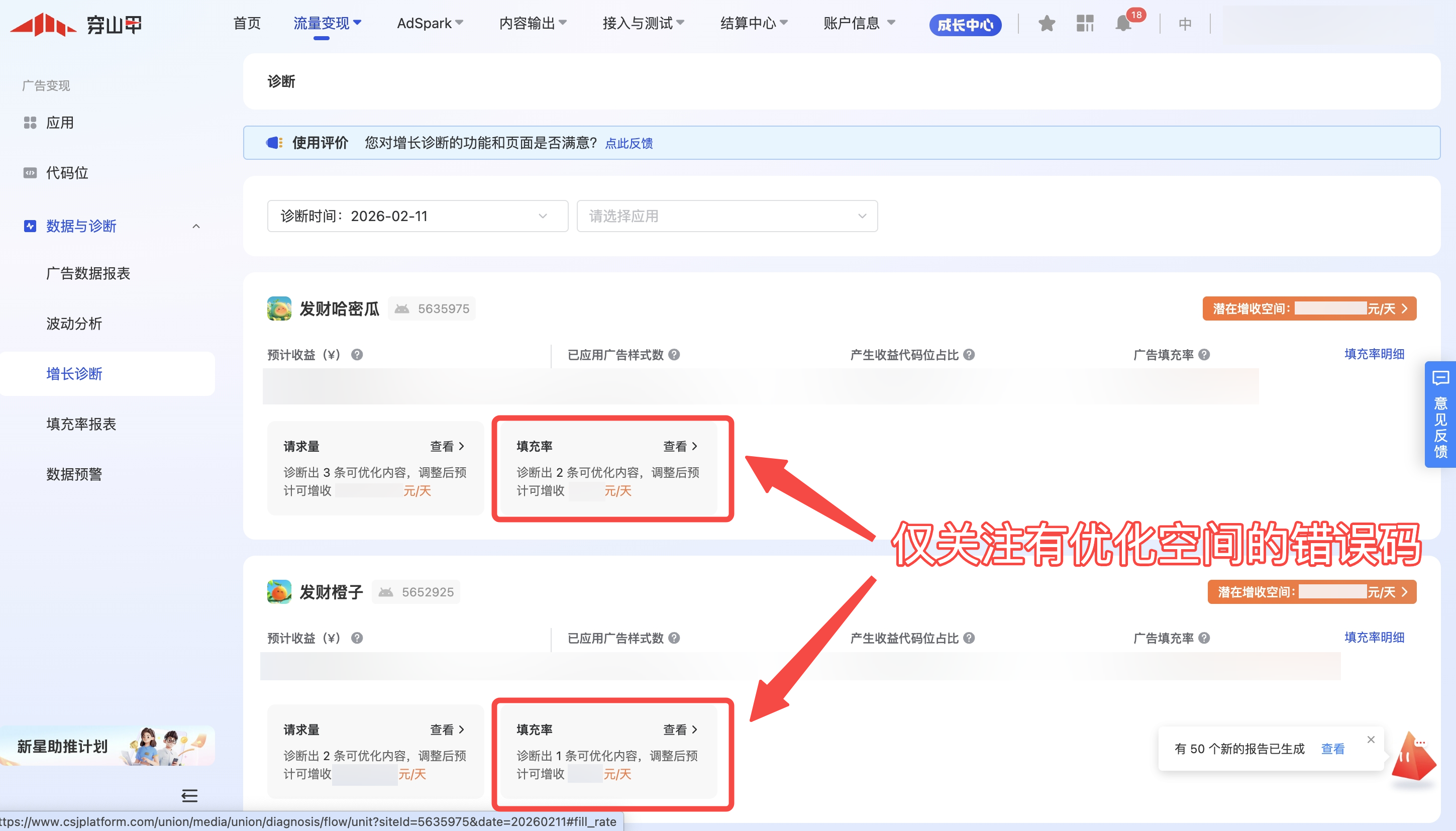Image resolution: width=1456 pixels, height=831 pixels.
Task: Open the AdSpark top menu
Action: point(429,24)
